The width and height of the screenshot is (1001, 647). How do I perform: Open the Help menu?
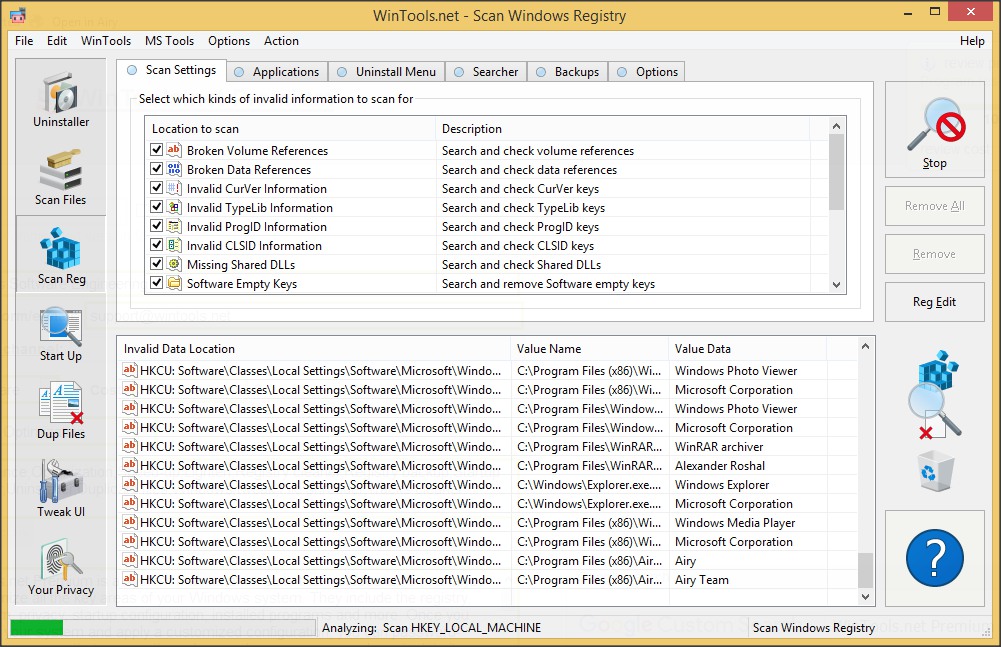[x=972, y=41]
